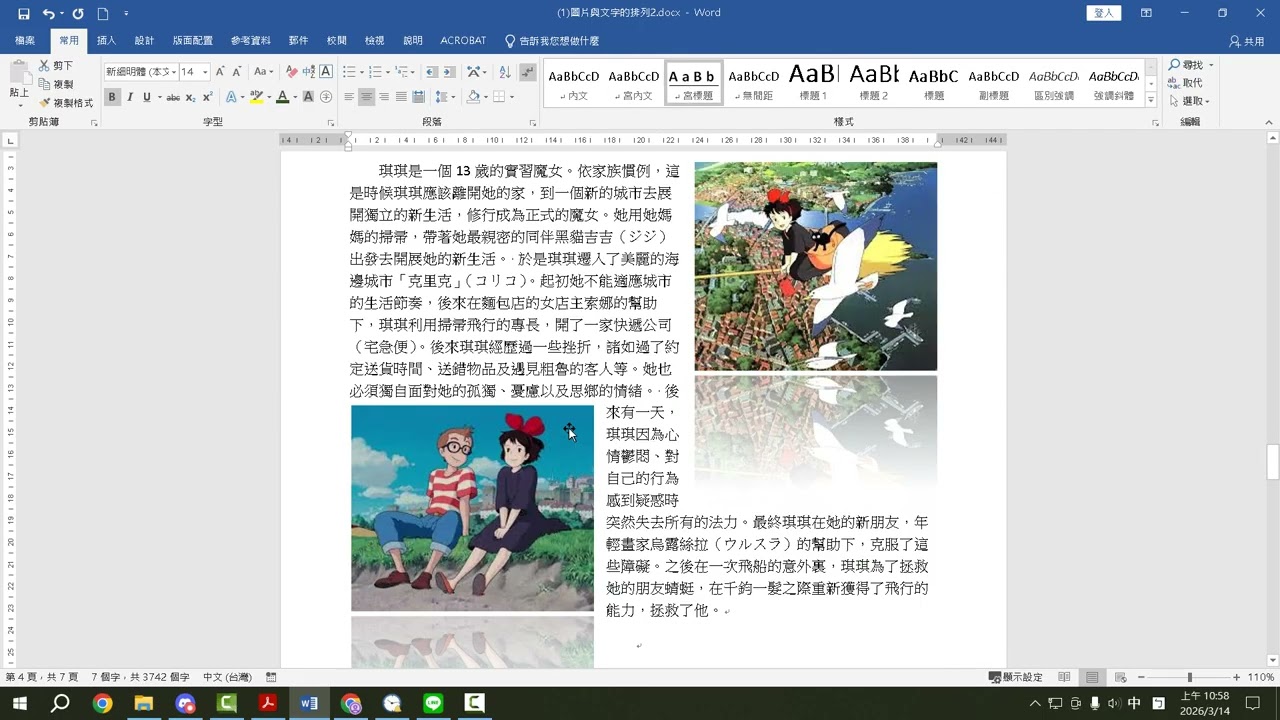
Task: Toggle the Underline U button
Action: point(146,97)
